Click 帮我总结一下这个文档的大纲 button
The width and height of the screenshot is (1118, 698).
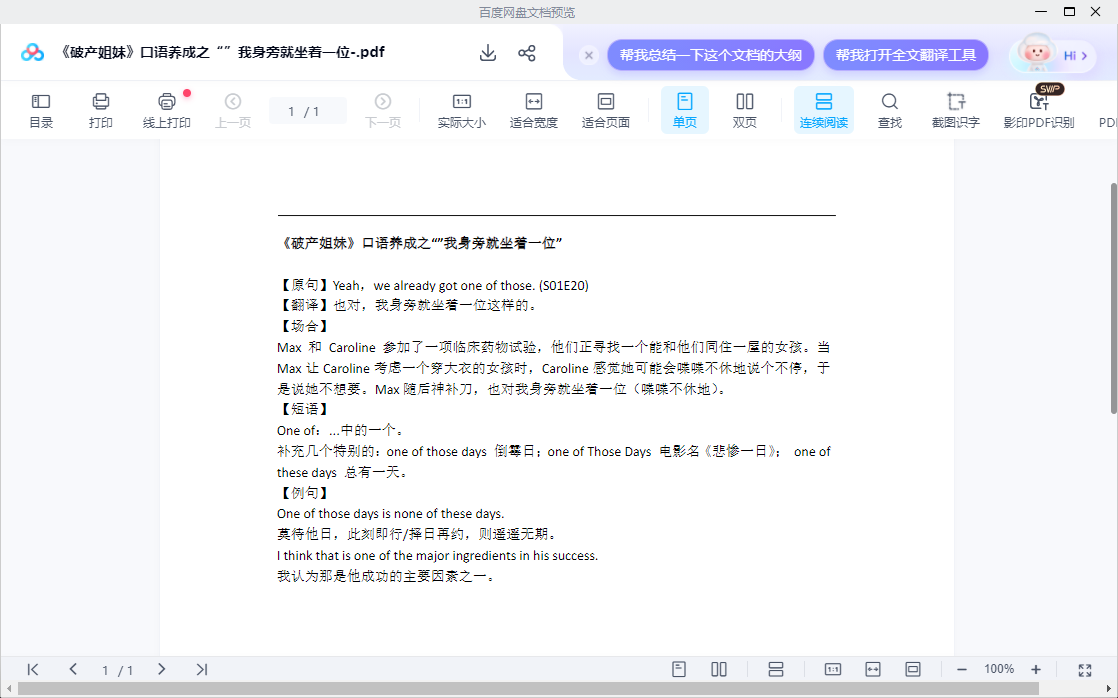coord(711,55)
